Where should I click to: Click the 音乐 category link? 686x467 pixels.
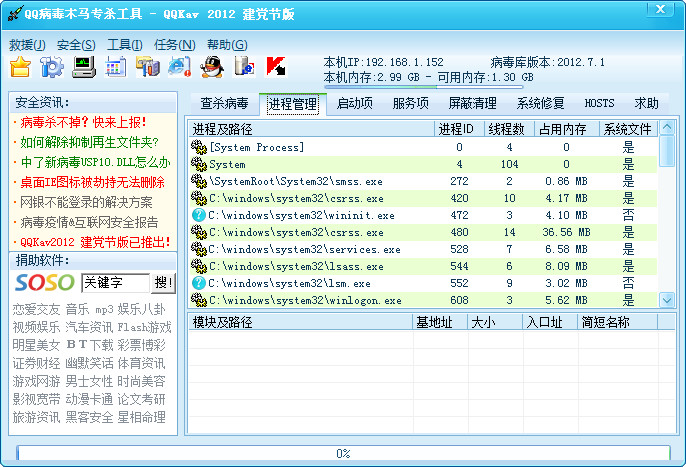[x=77, y=309]
